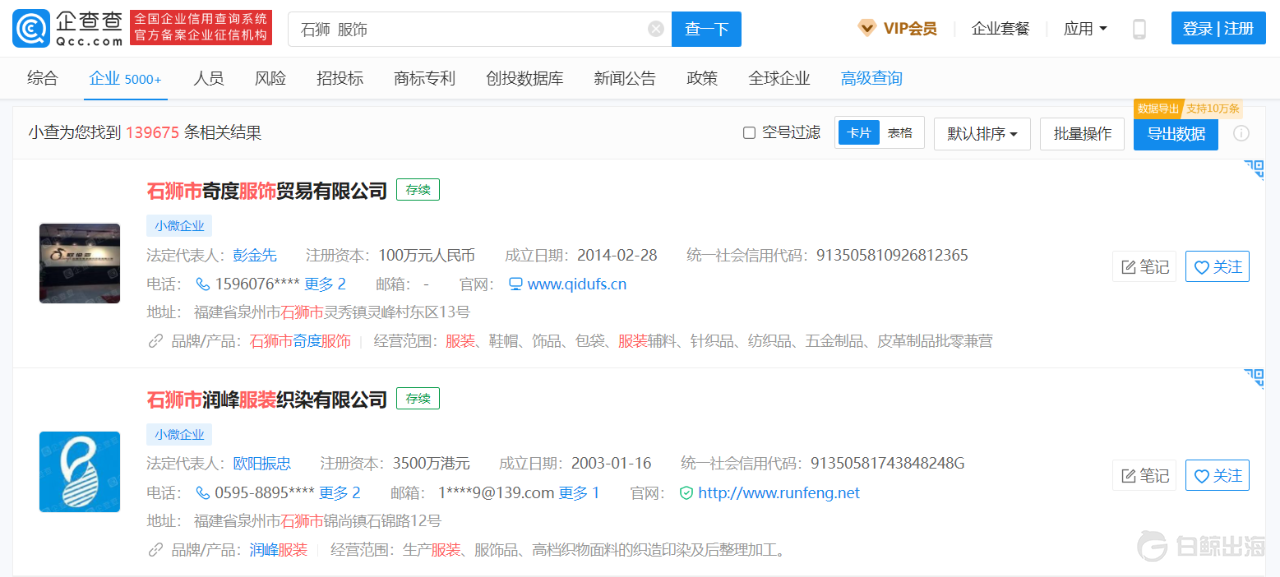Open the 商标专利 tab

[424, 78]
